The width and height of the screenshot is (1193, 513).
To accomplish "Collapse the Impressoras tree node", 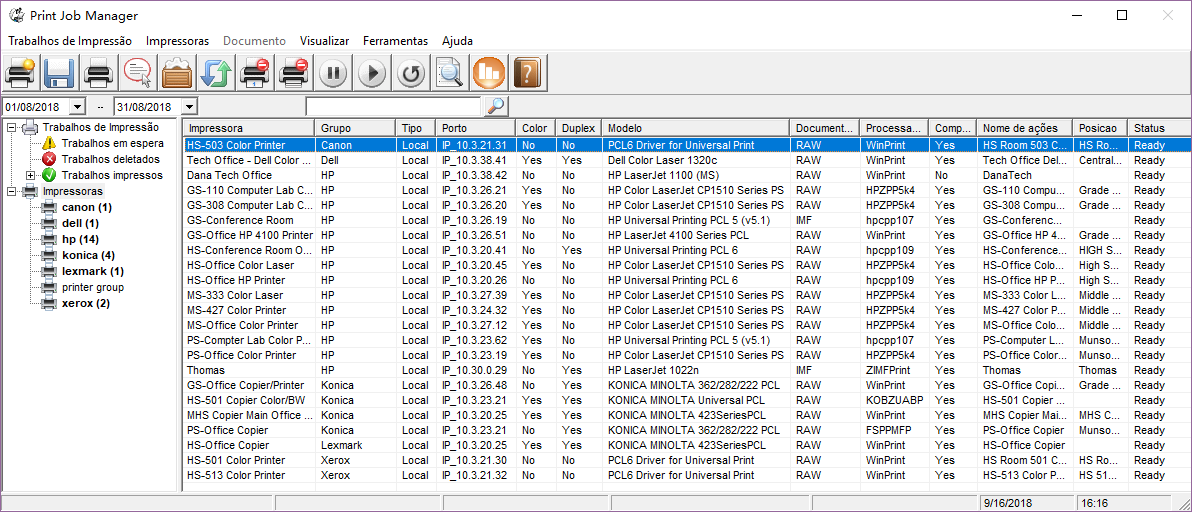I will [11, 191].
